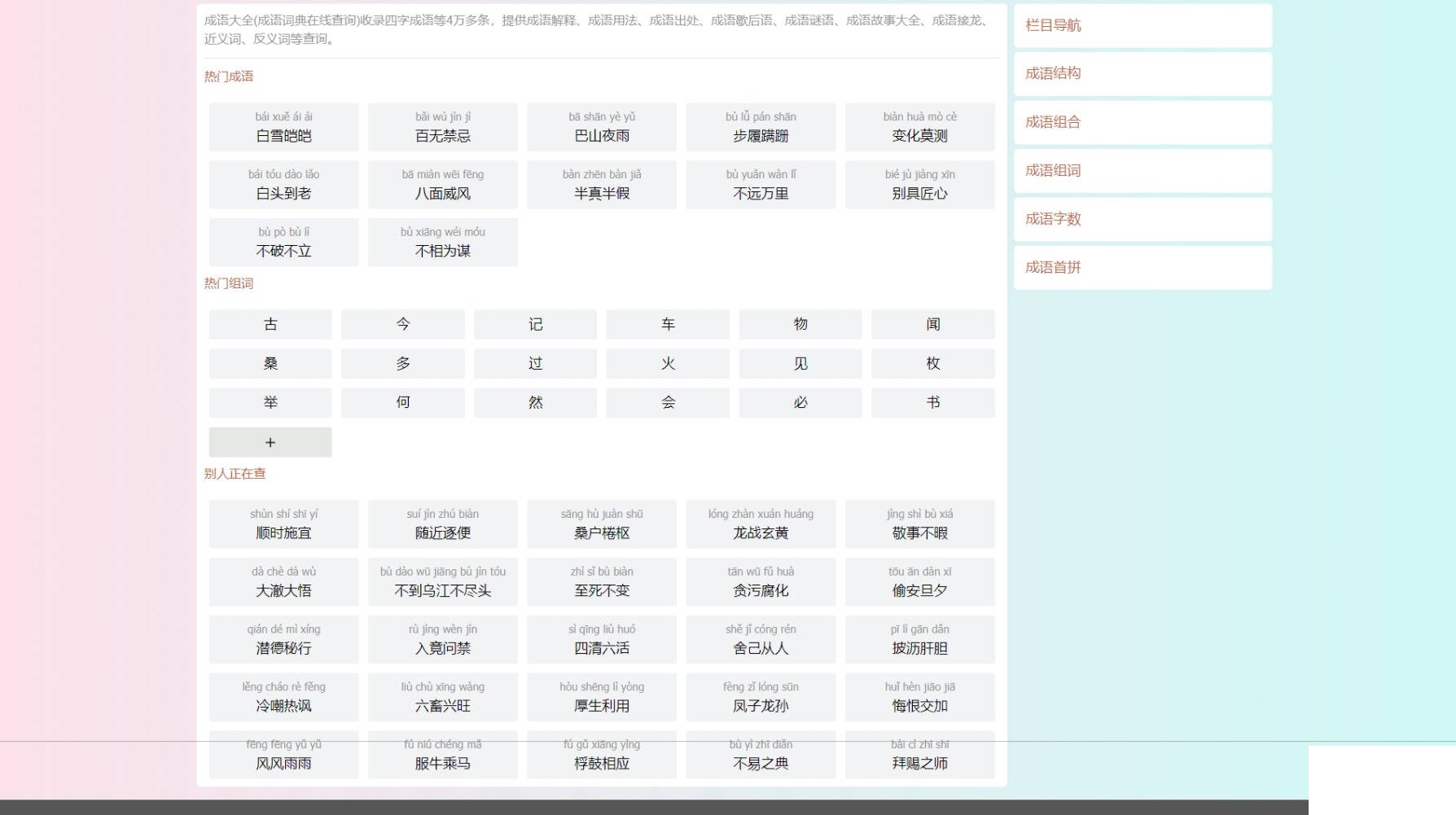Open the idiom 半真半假
The height and width of the screenshot is (815, 1456).
click(x=602, y=185)
